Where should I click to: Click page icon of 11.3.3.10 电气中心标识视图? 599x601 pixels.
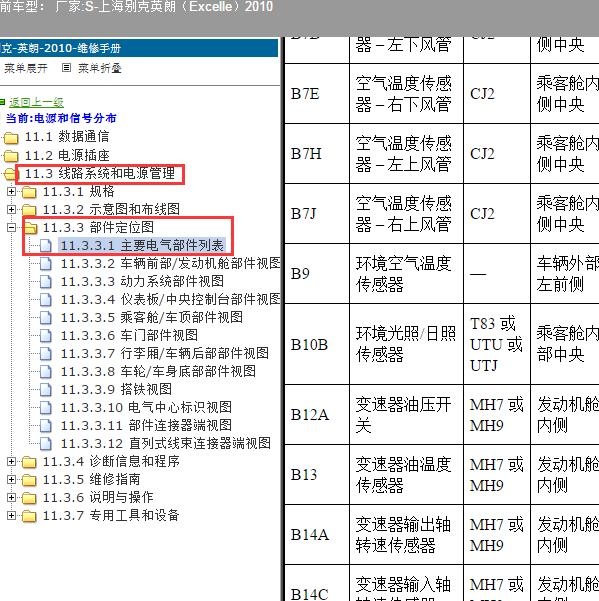click(x=46, y=408)
